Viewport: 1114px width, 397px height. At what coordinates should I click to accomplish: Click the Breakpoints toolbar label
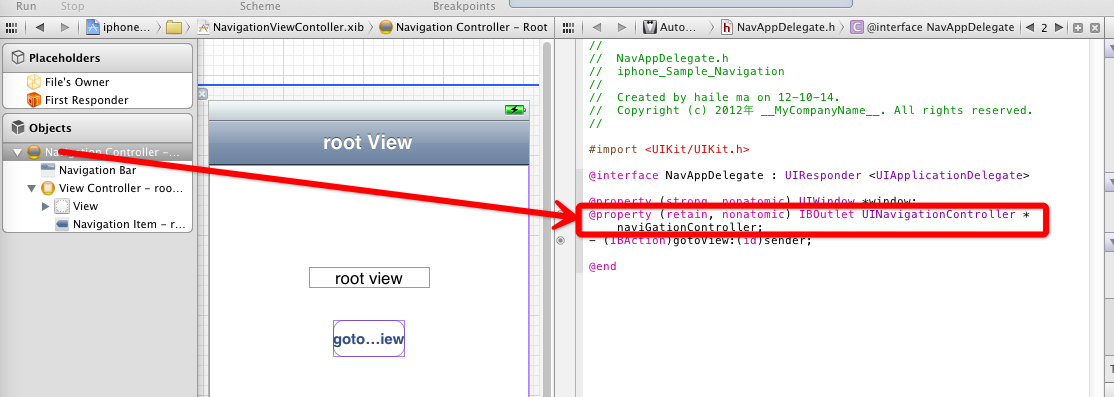click(x=464, y=6)
